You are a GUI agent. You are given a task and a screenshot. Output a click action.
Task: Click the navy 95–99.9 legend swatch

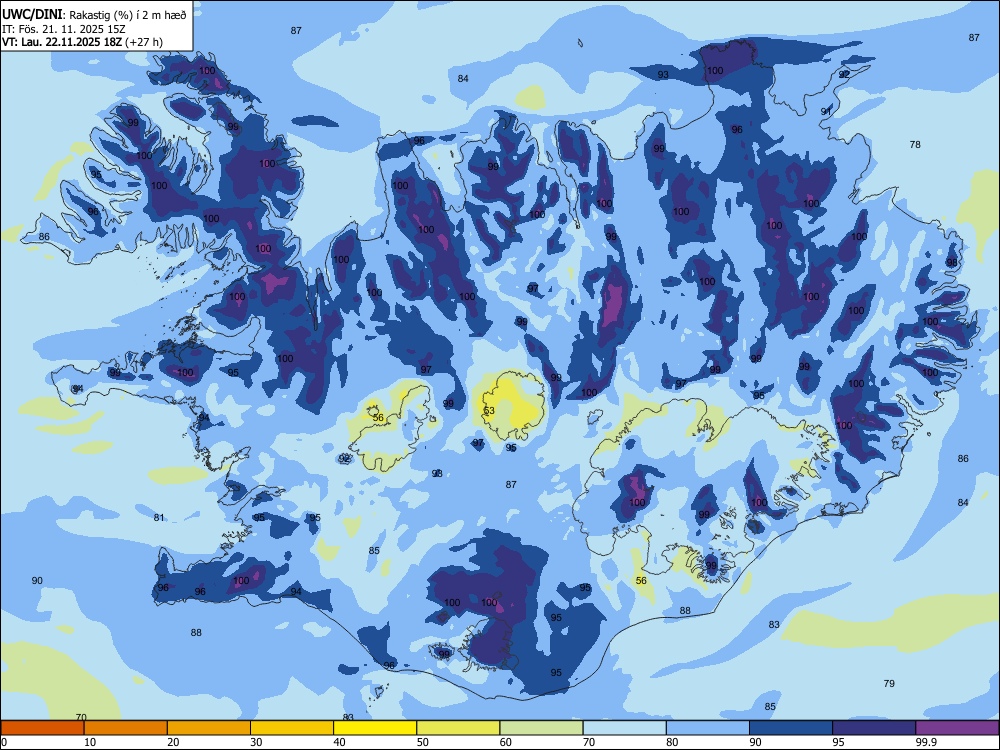pos(874,728)
